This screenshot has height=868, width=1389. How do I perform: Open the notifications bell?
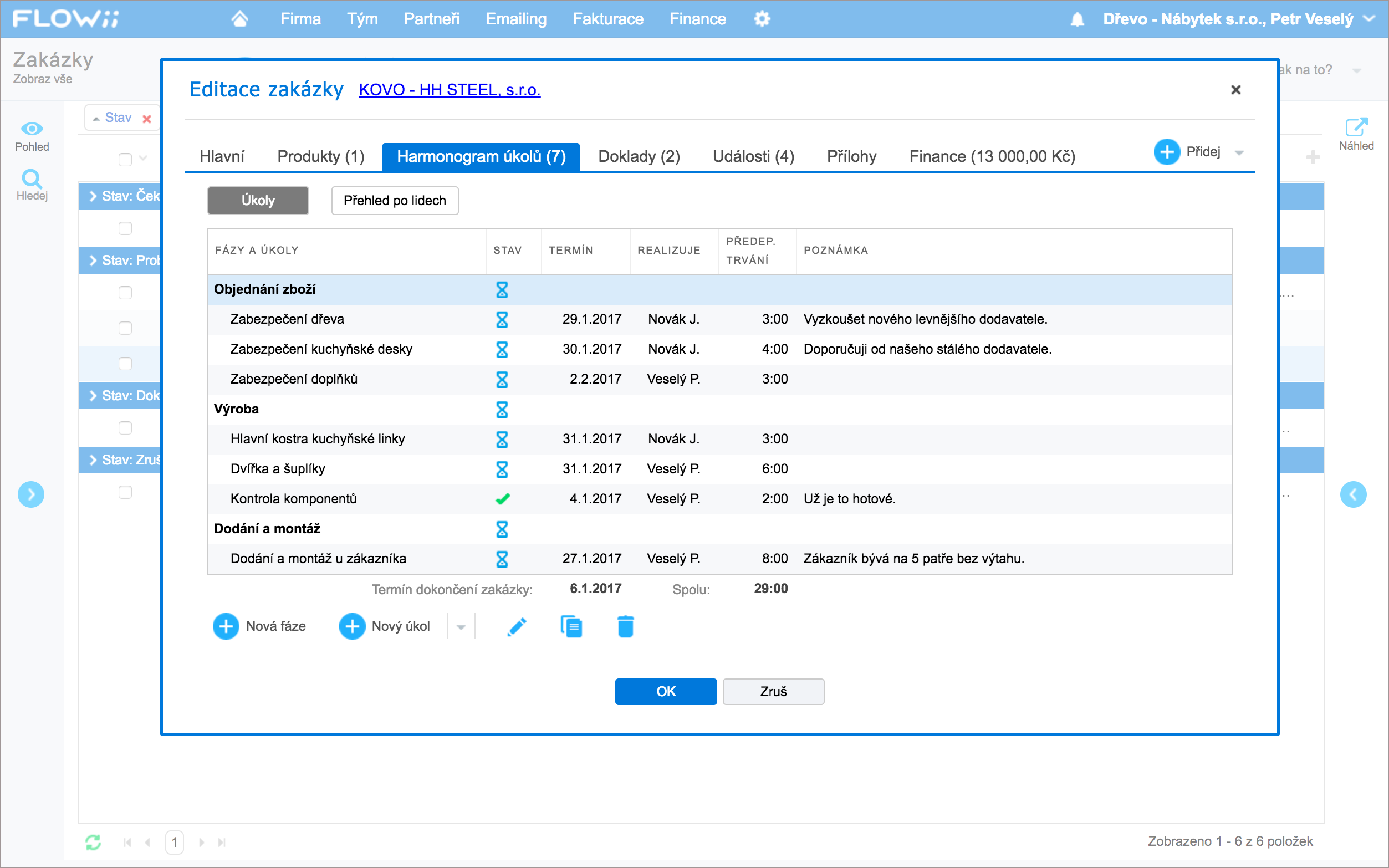[x=1078, y=19]
